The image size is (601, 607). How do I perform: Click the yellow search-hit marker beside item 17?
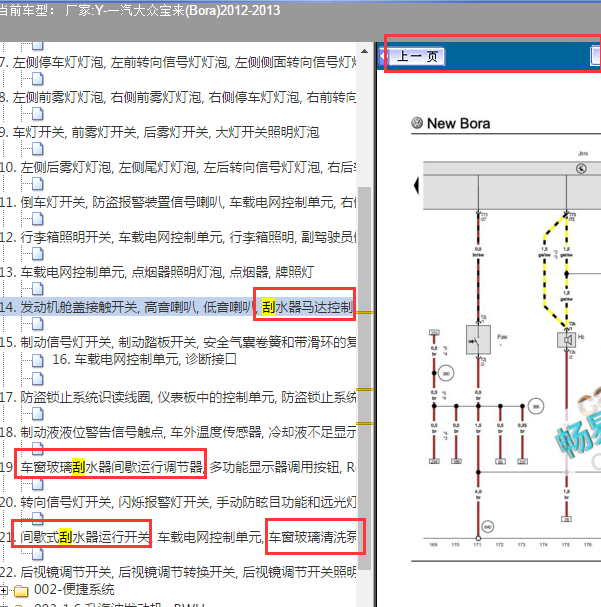point(365,390)
